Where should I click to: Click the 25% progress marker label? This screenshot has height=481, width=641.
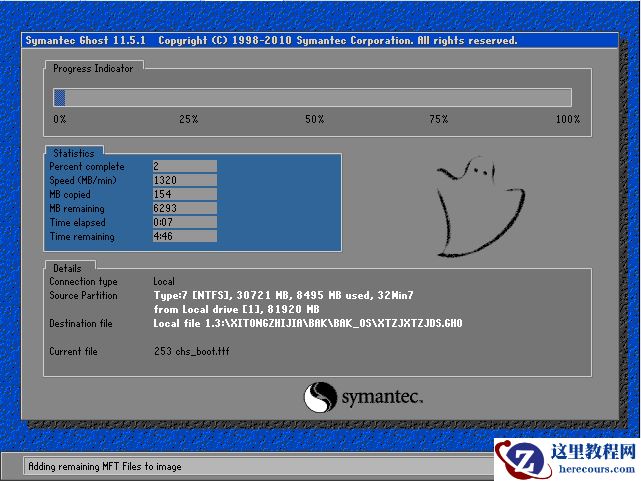click(x=188, y=120)
